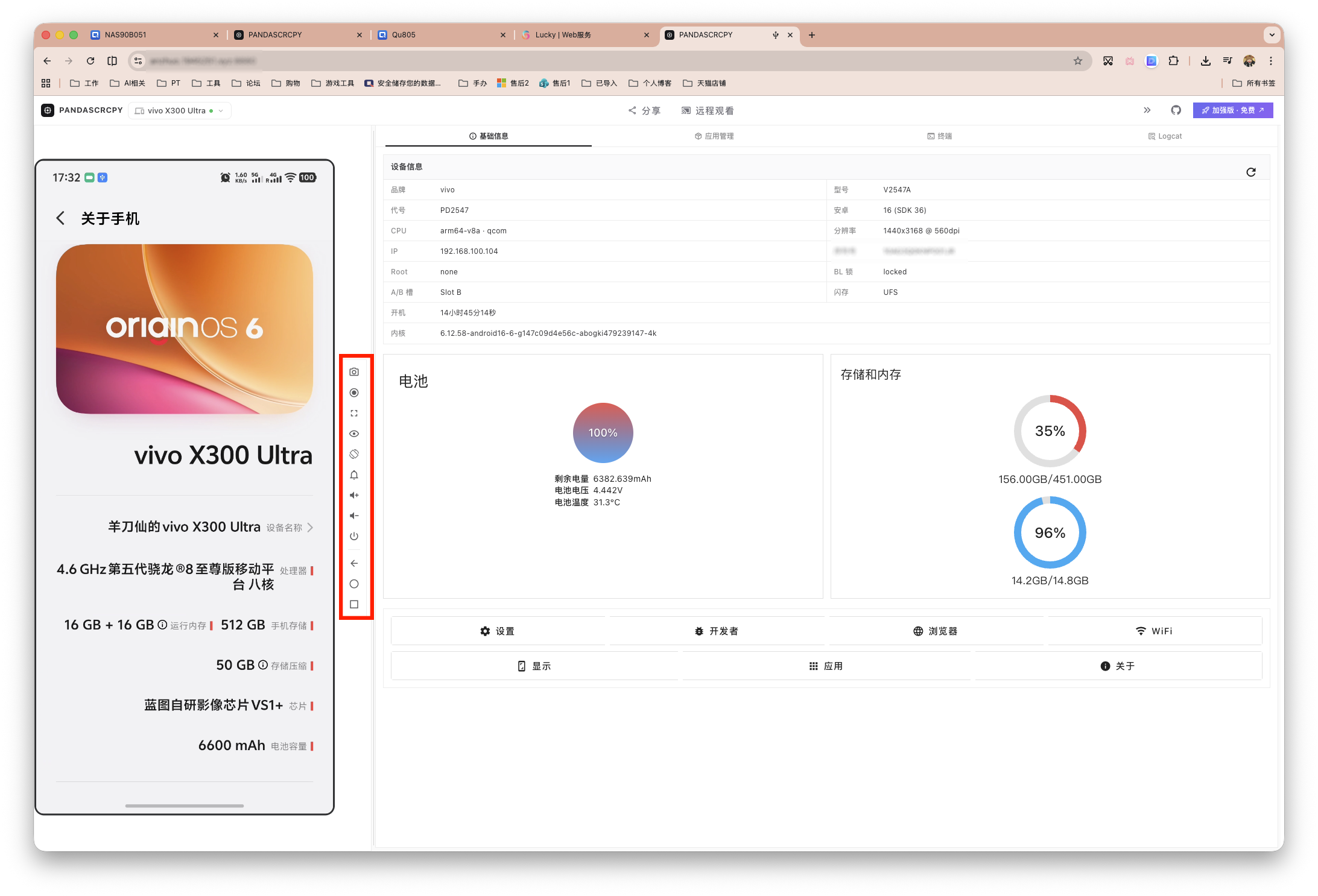Open the vivo X300 Ultra device dropdown
Screen dimensions: 1318x896
point(180,111)
